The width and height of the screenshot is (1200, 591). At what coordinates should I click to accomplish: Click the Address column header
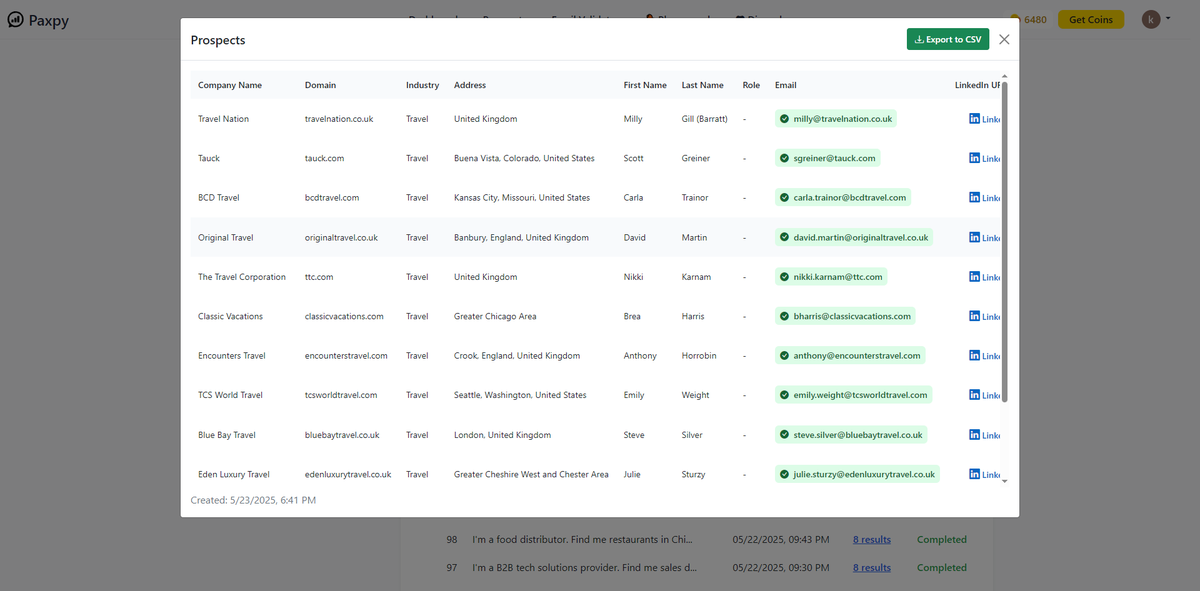point(470,85)
